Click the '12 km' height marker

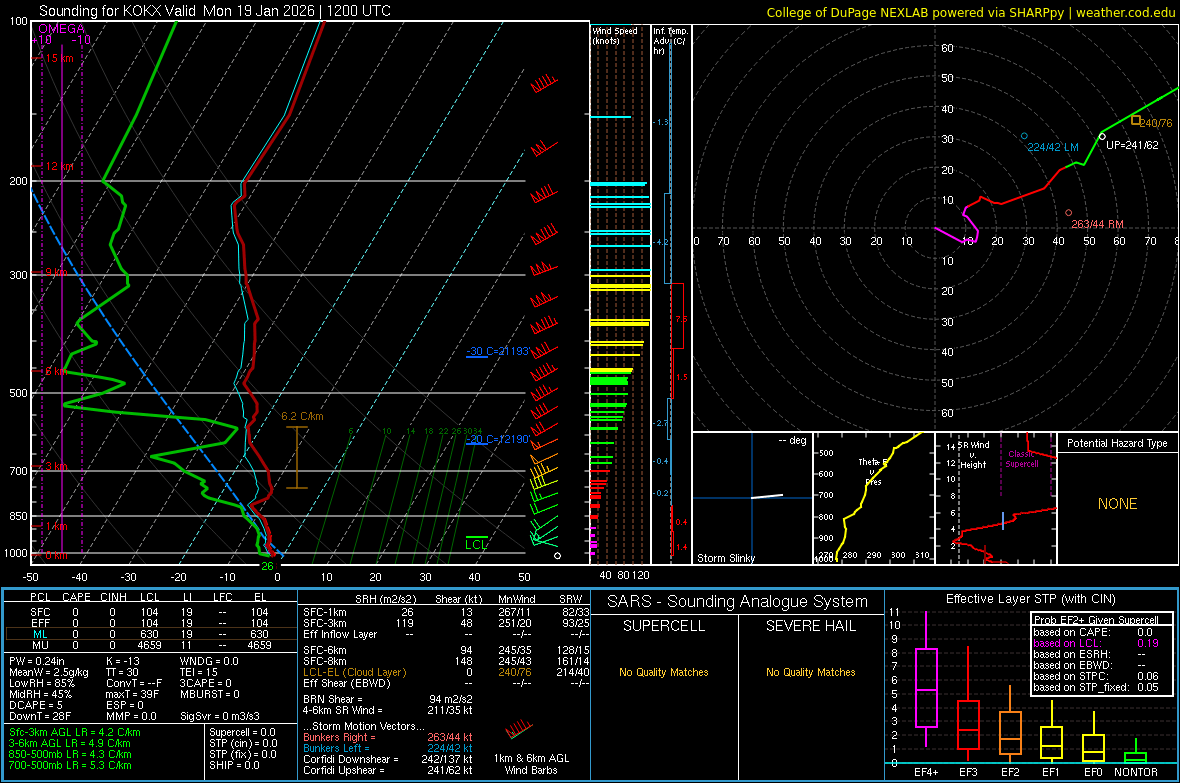(59, 166)
